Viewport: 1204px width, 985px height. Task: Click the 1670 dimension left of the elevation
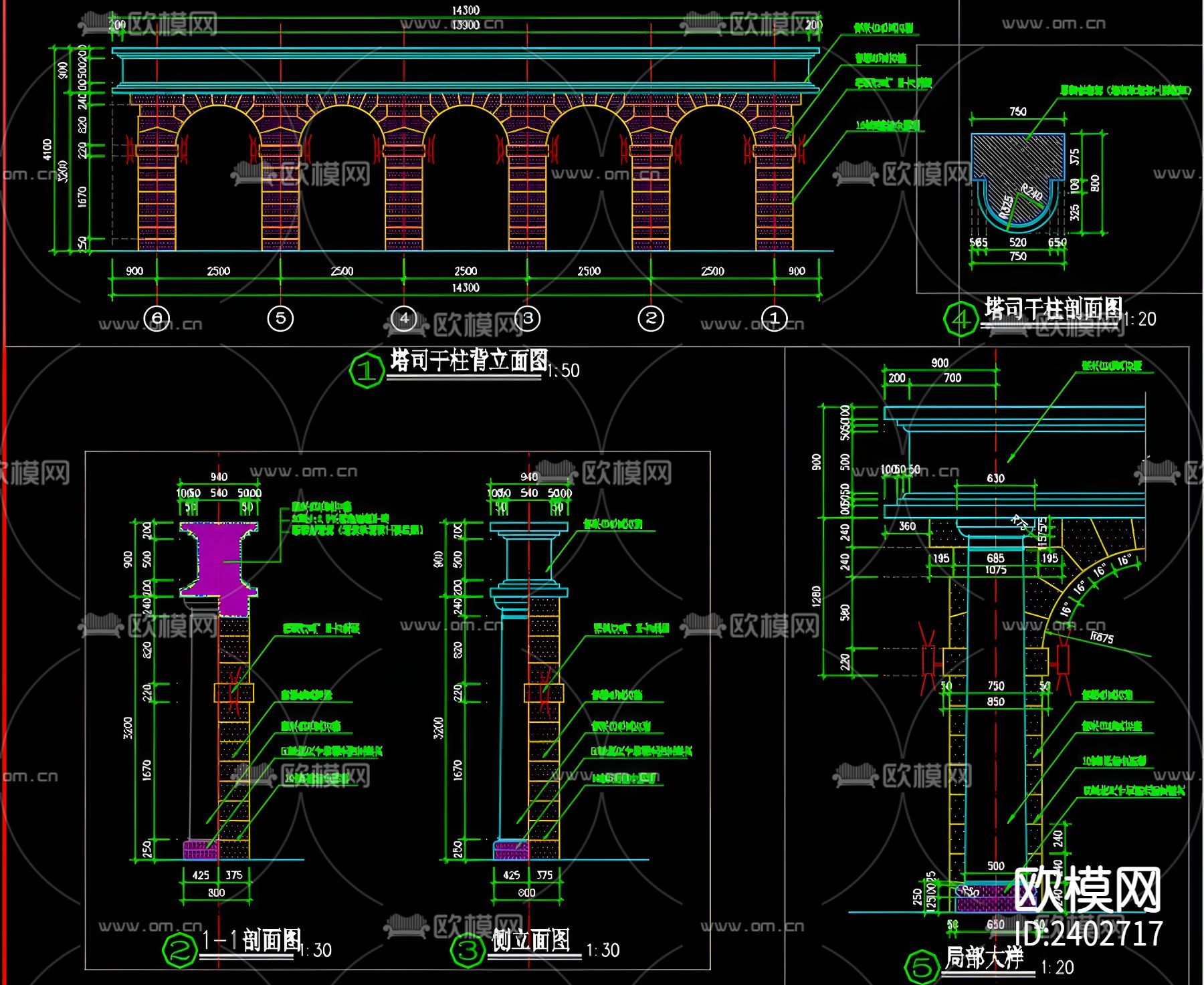pyautogui.click(x=82, y=197)
